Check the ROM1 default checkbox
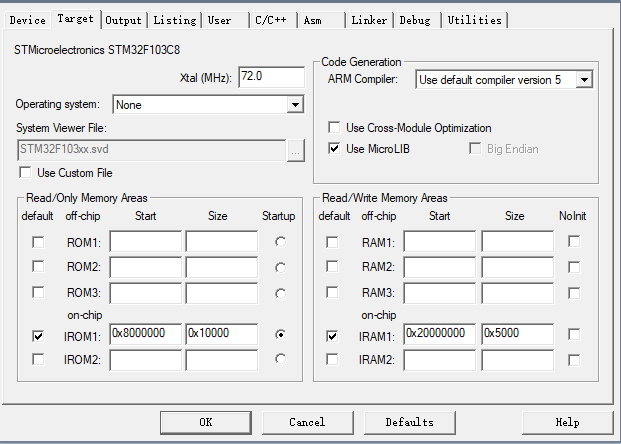 pyautogui.click(x=38, y=242)
